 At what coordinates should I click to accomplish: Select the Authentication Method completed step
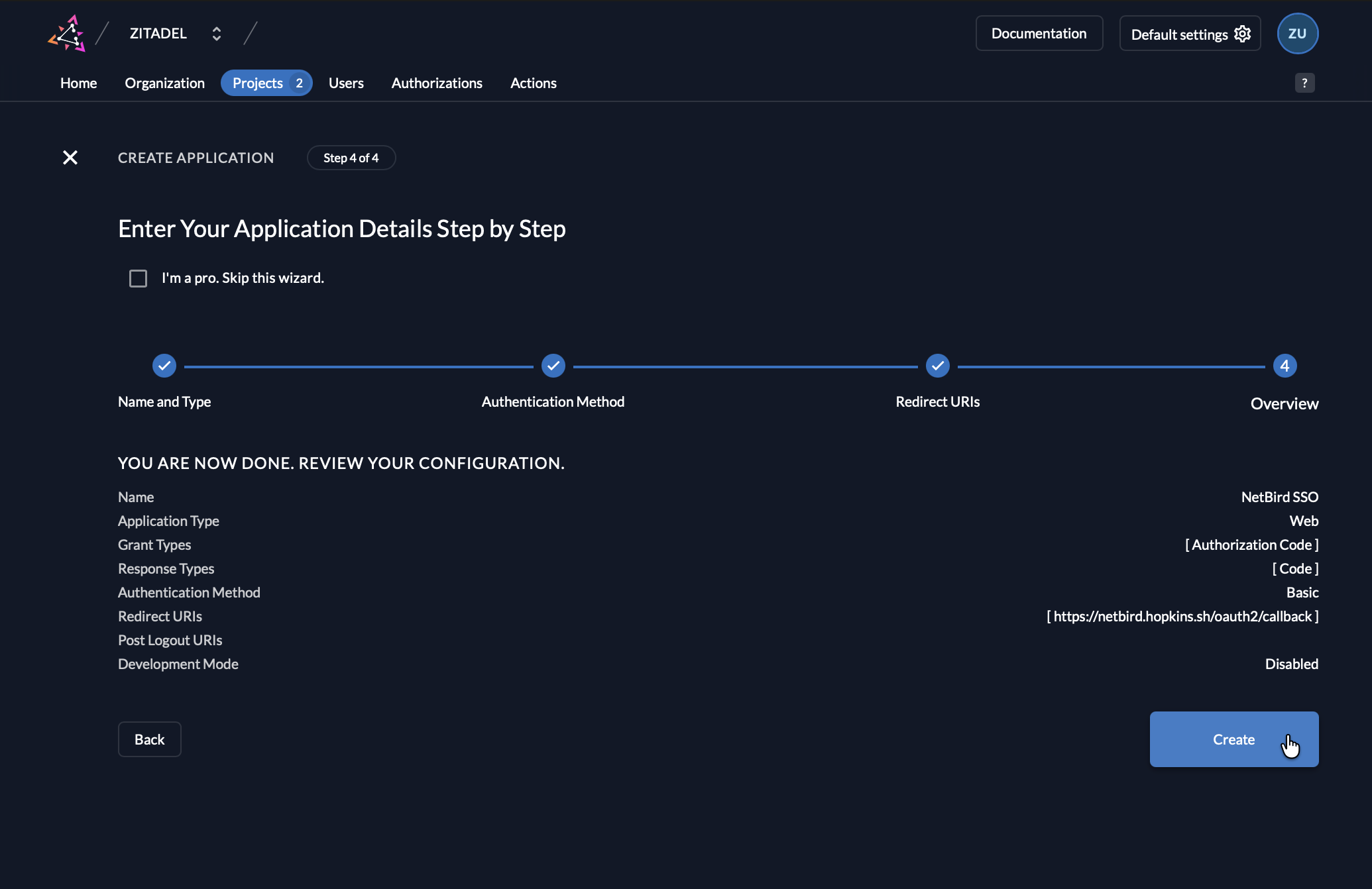tap(553, 365)
